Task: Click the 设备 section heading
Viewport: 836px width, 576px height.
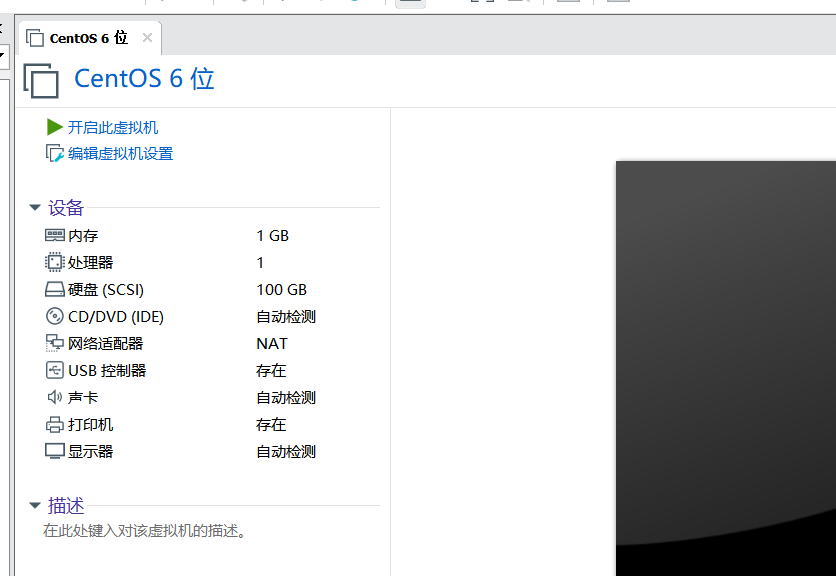Action: click(66, 207)
